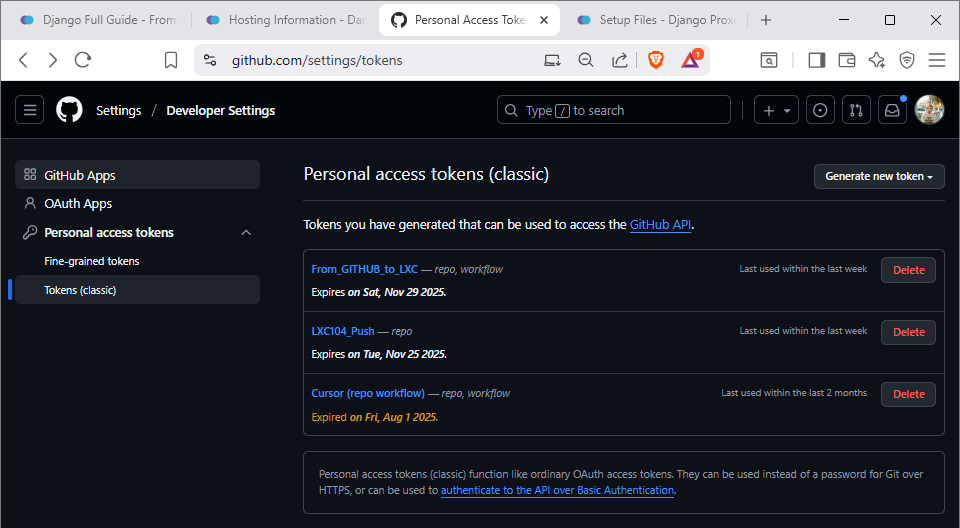Open the Generate new token dropdown
This screenshot has width=960, height=528.
pyautogui.click(x=879, y=176)
